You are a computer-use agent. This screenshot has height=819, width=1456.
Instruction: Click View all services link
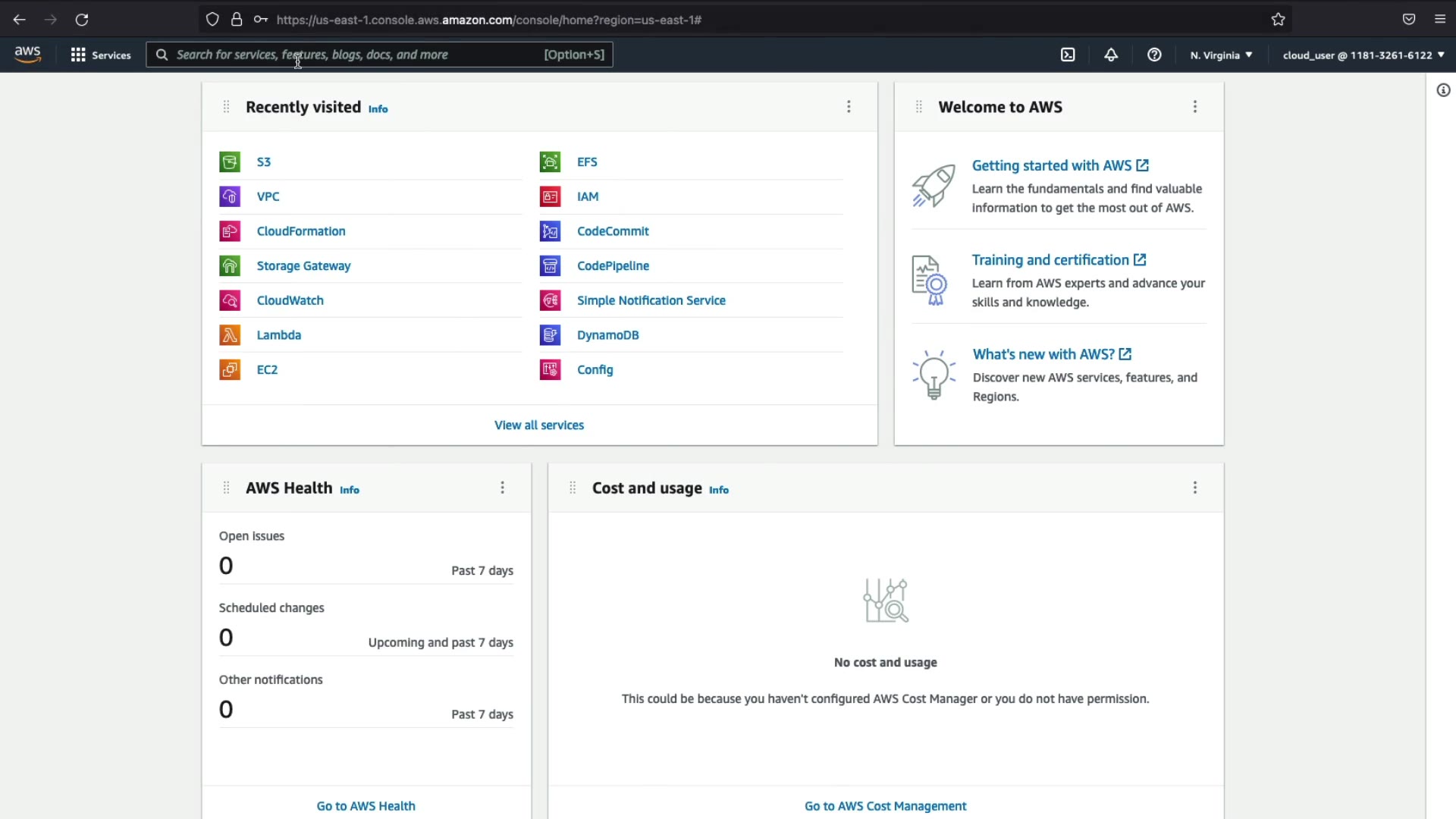click(x=539, y=425)
